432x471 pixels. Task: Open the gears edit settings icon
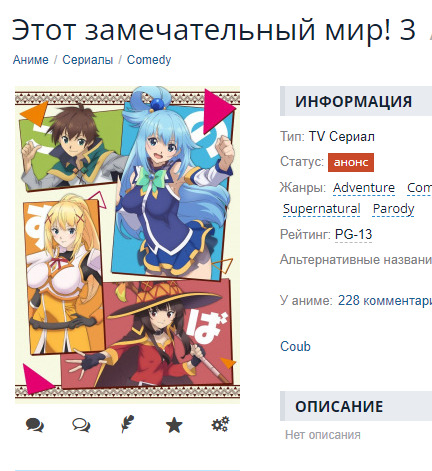pos(220,424)
